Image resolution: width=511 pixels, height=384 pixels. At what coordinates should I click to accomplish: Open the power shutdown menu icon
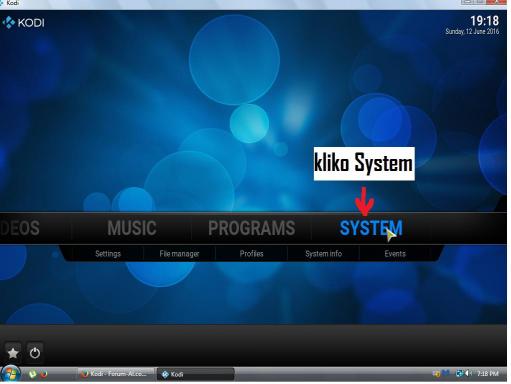tap(35, 353)
